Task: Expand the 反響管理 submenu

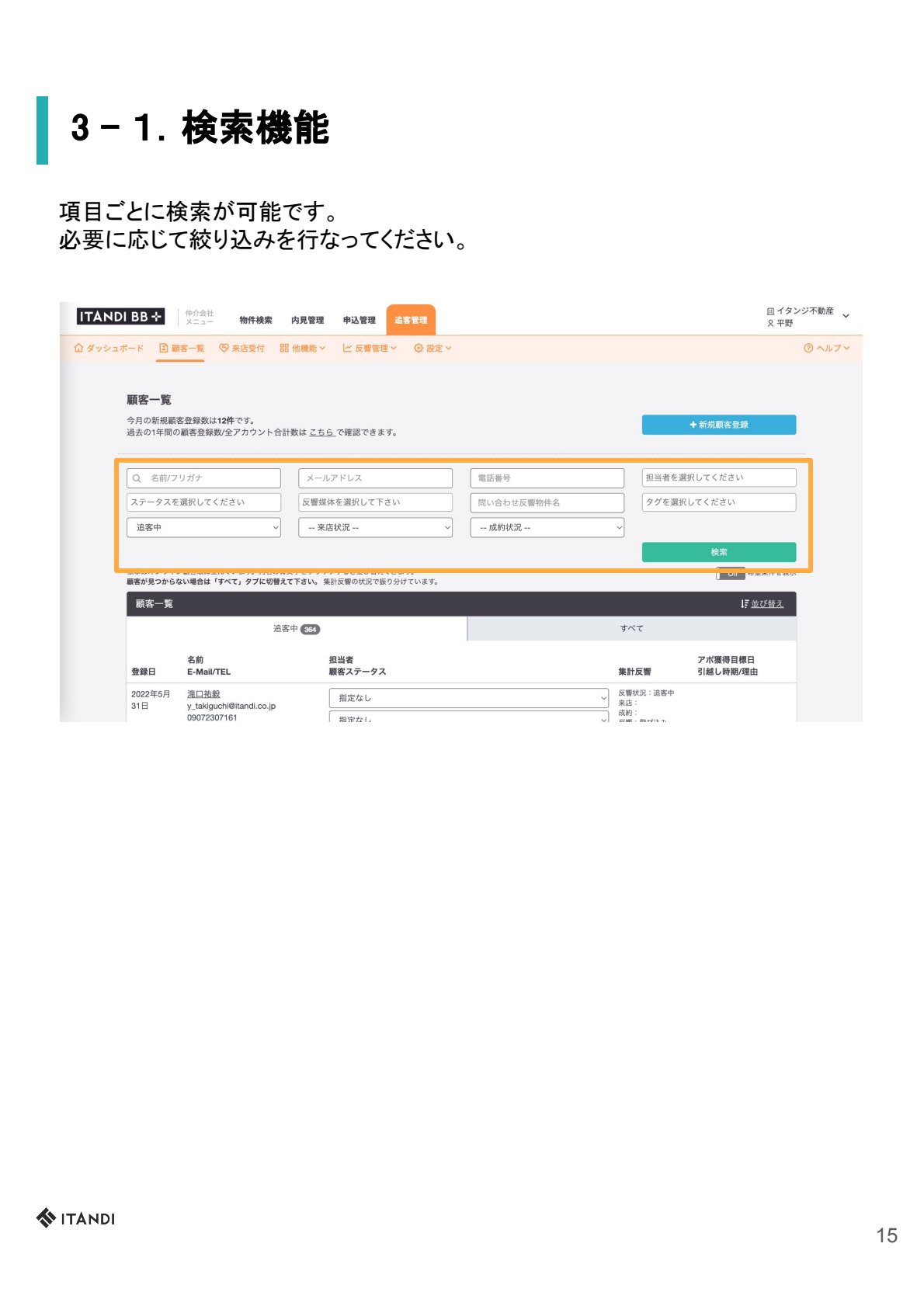Action: pyautogui.click(x=394, y=348)
